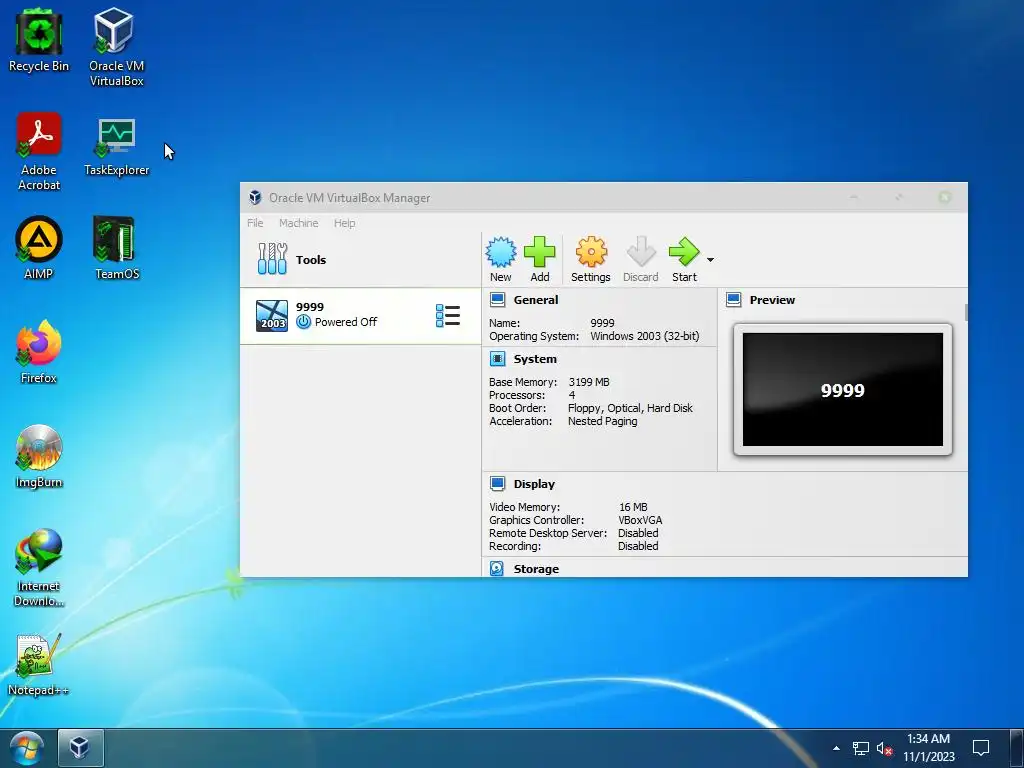Select the AIMP desktop icon
The height and width of the screenshot is (768, 1024).
click(x=39, y=248)
